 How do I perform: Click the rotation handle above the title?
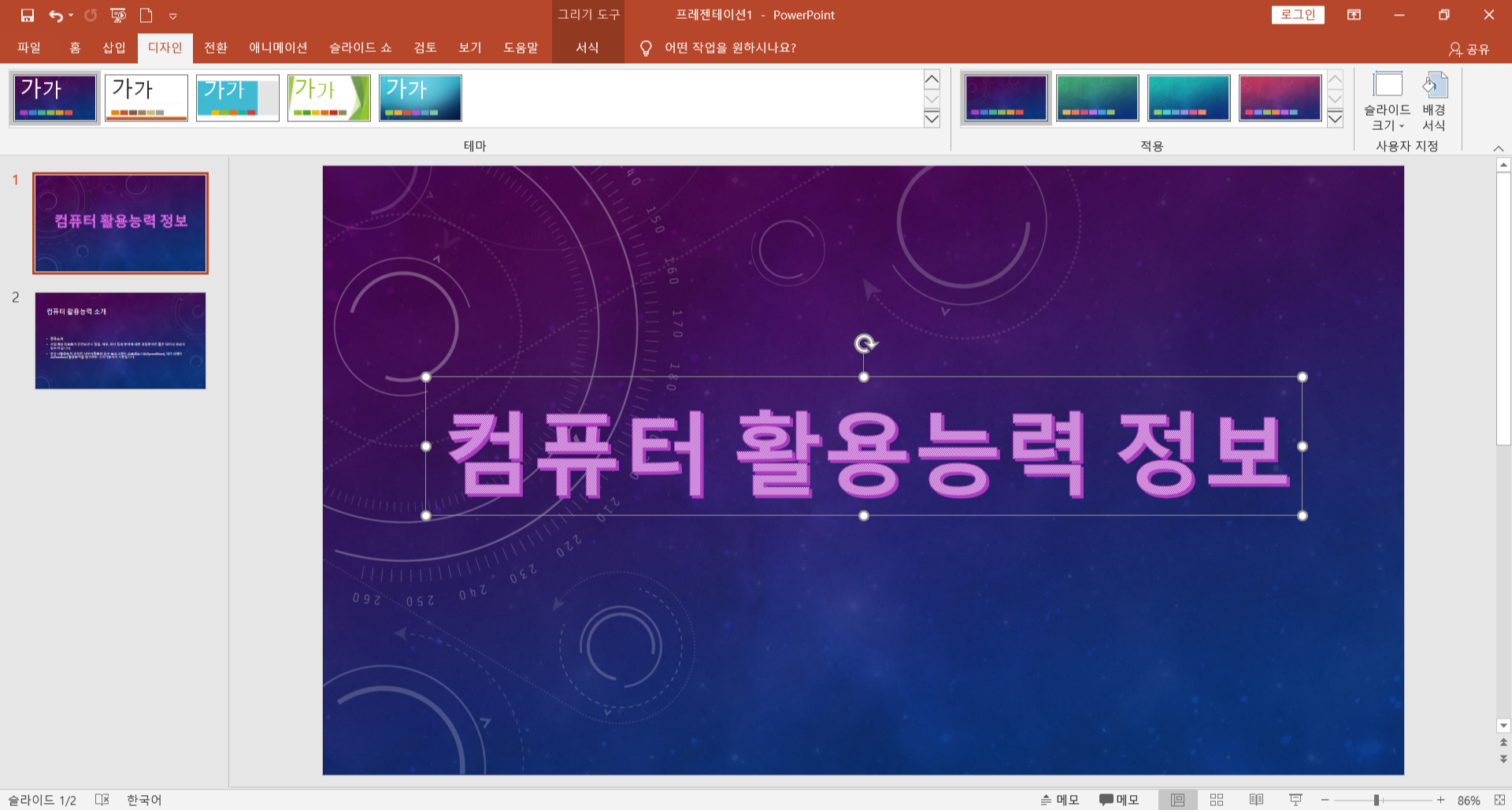[x=865, y=344]
